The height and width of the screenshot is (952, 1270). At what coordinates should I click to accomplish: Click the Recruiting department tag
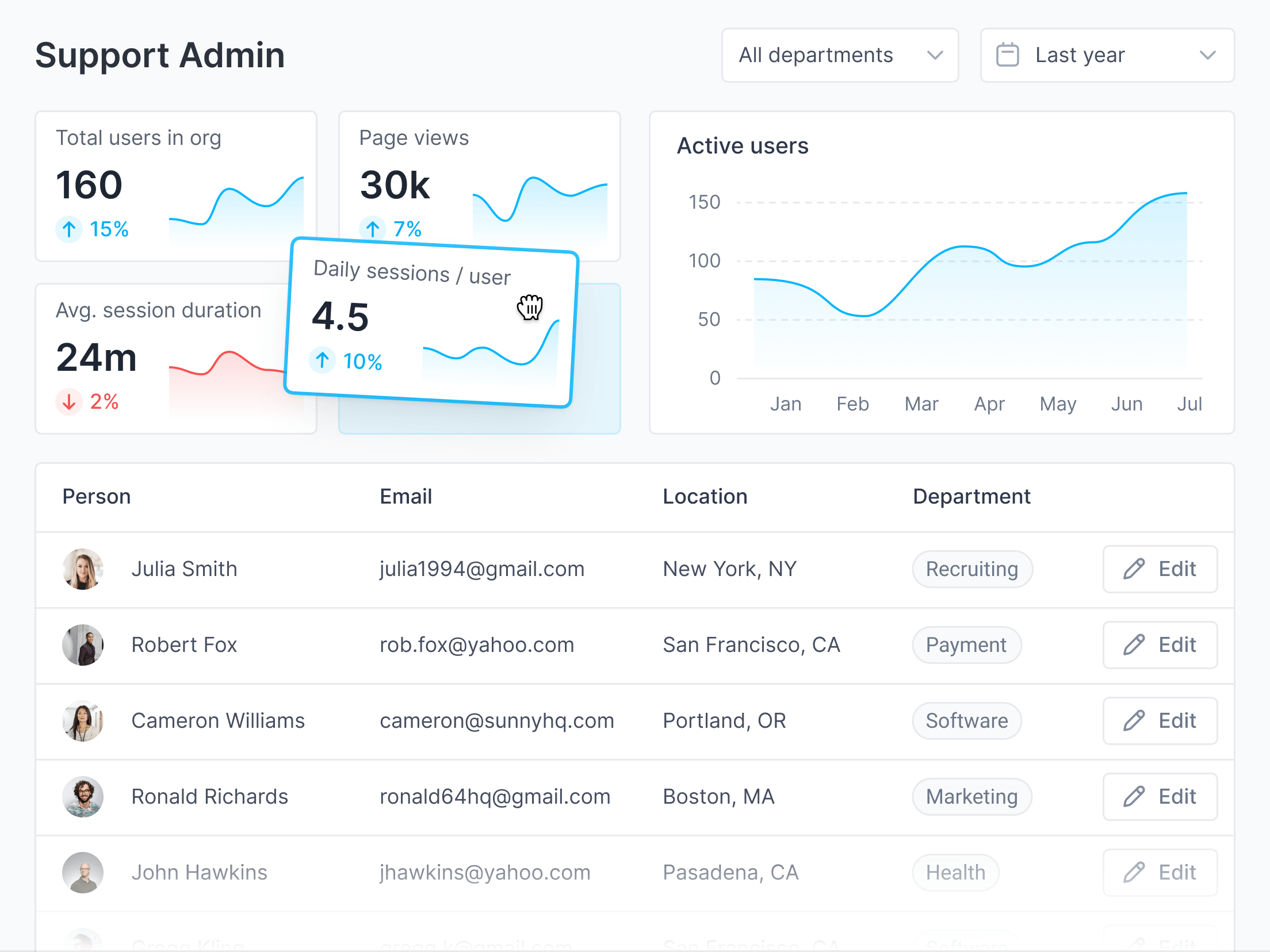[x=972, y=569]
